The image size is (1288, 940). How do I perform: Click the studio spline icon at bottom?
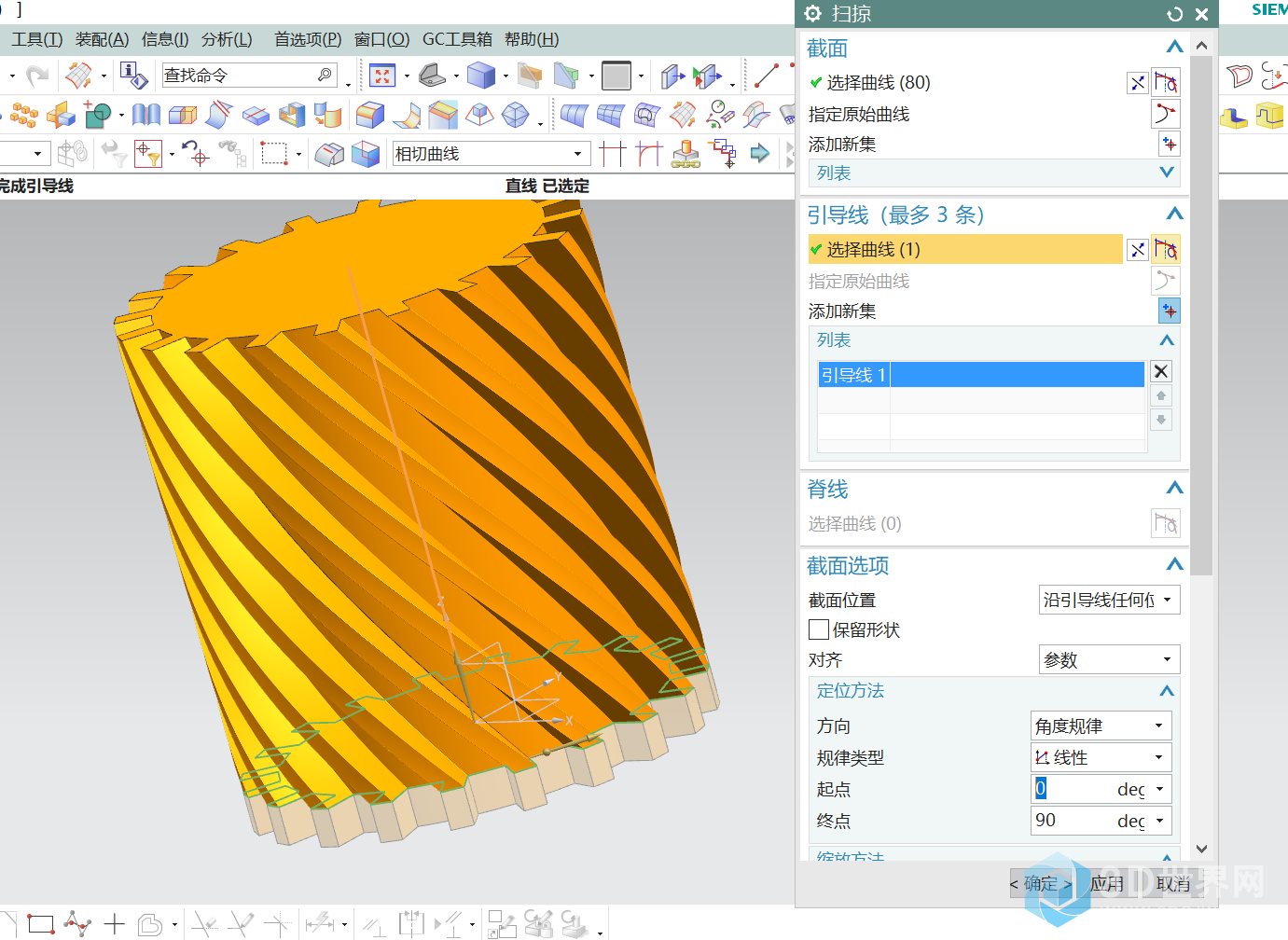(77, 924)
